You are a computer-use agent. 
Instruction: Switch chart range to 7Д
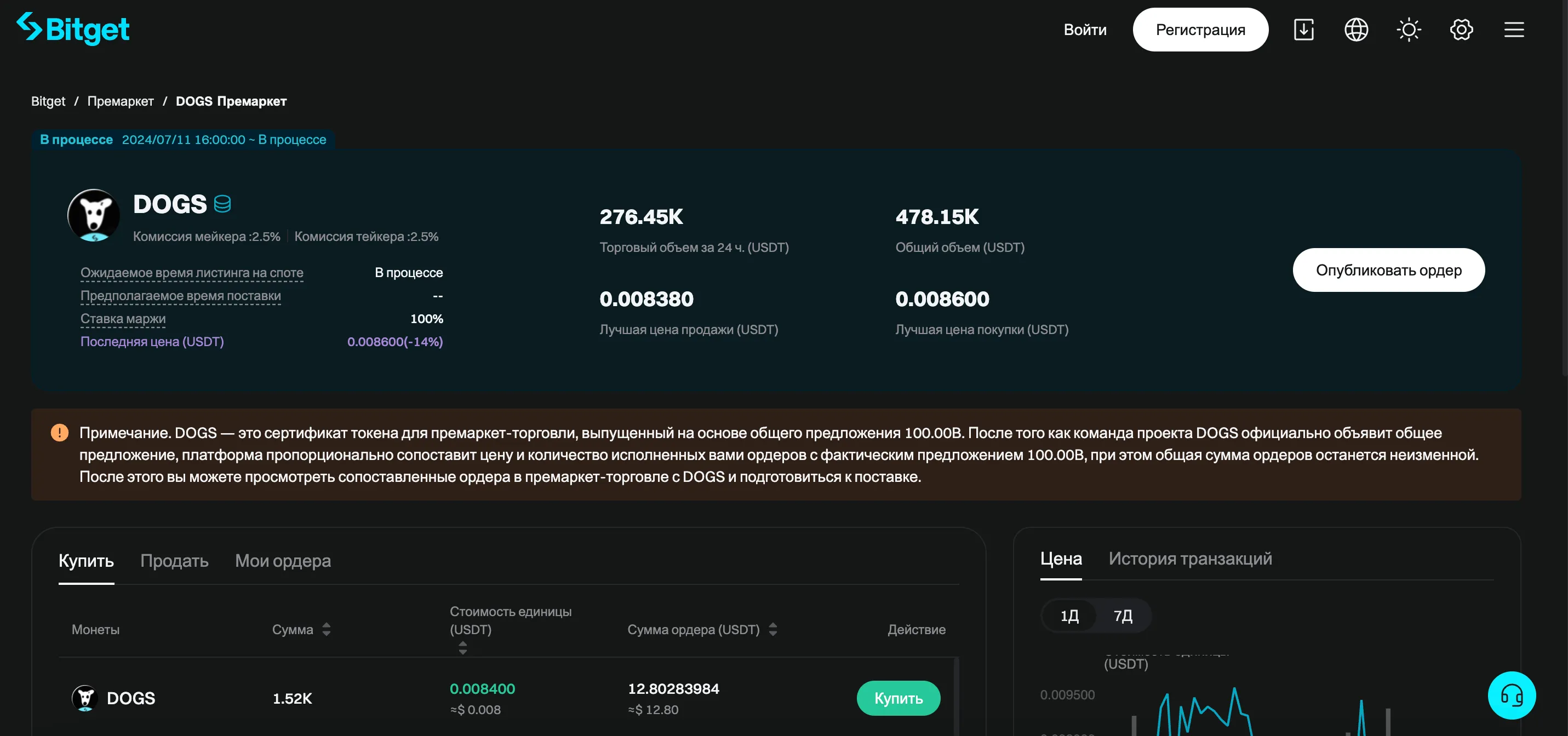coord(1123,616)
